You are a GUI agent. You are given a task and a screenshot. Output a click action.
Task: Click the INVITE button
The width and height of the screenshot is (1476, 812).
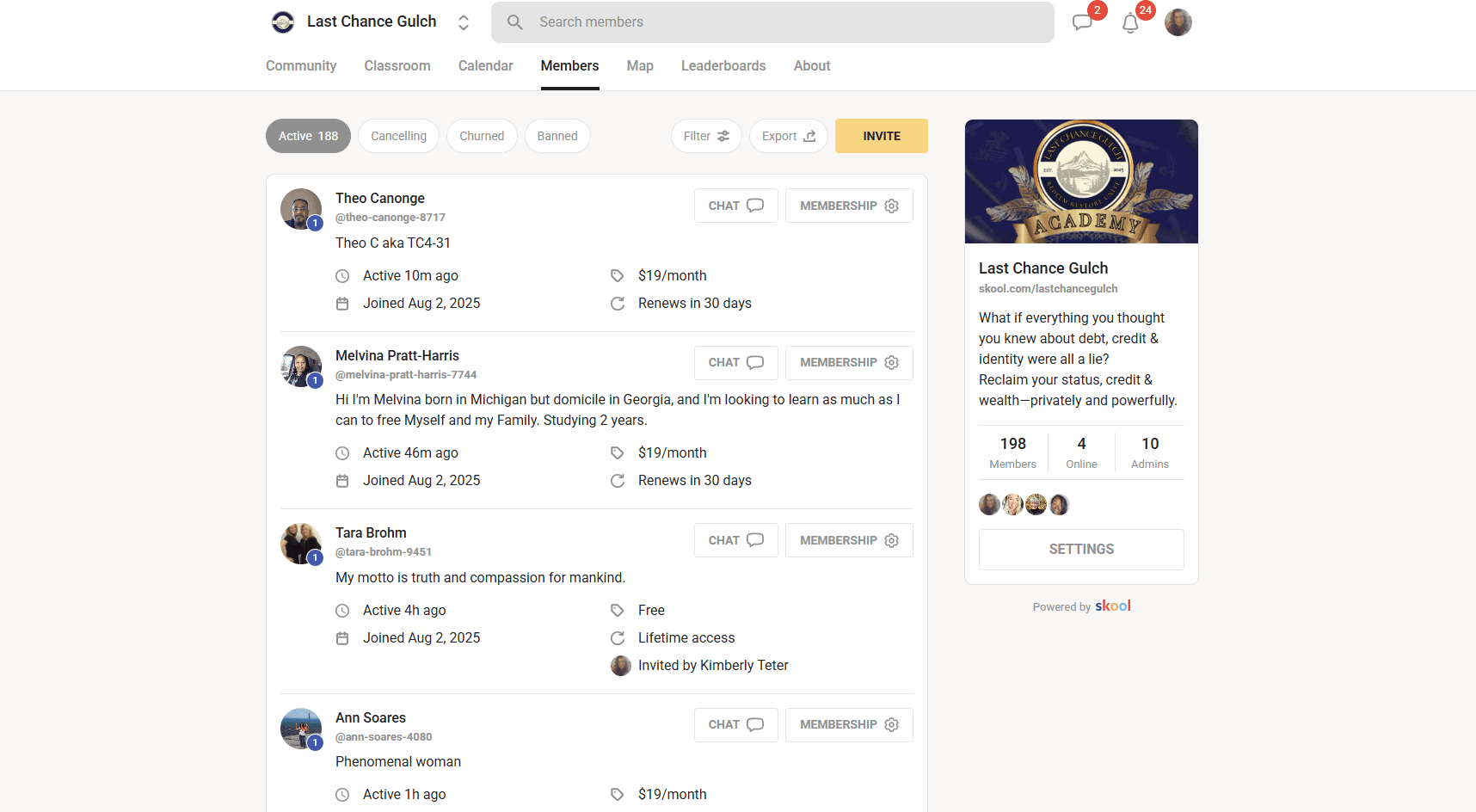882,136
